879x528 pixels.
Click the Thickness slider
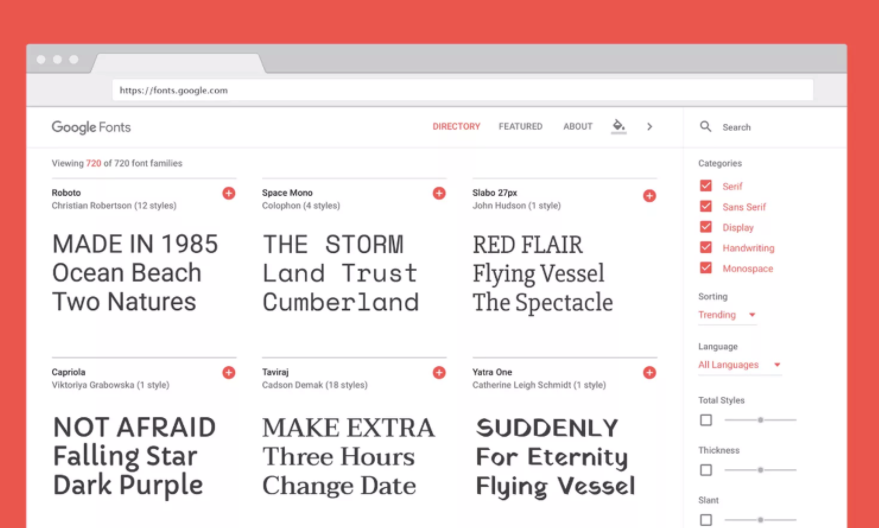pos(760,470)
